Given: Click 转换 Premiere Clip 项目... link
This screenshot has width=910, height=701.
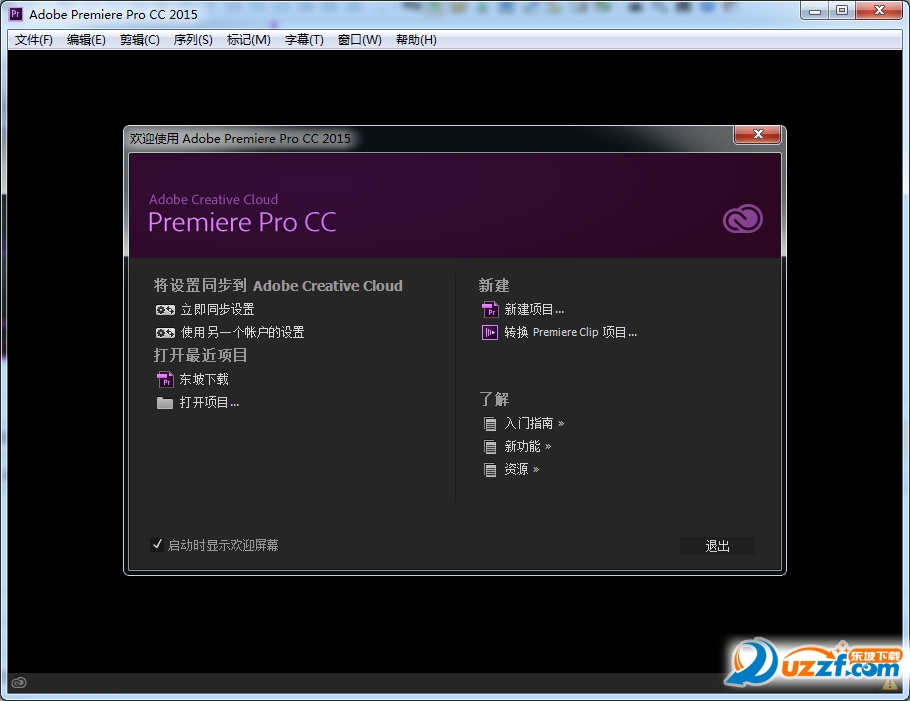Looking at the screenshot, I should [x=570, y=333].
